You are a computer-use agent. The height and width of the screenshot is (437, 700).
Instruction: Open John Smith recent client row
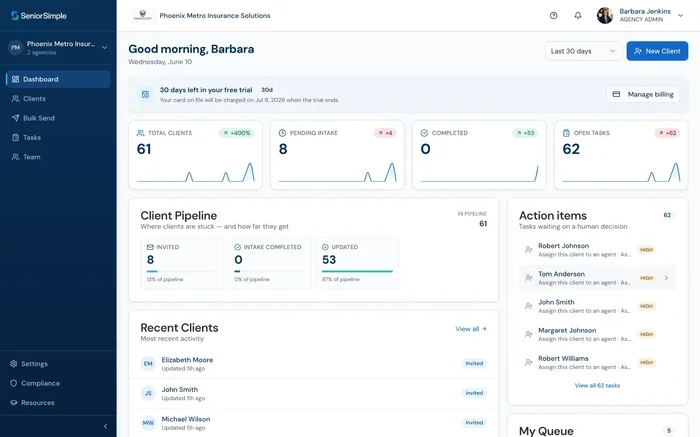[313, 393]
